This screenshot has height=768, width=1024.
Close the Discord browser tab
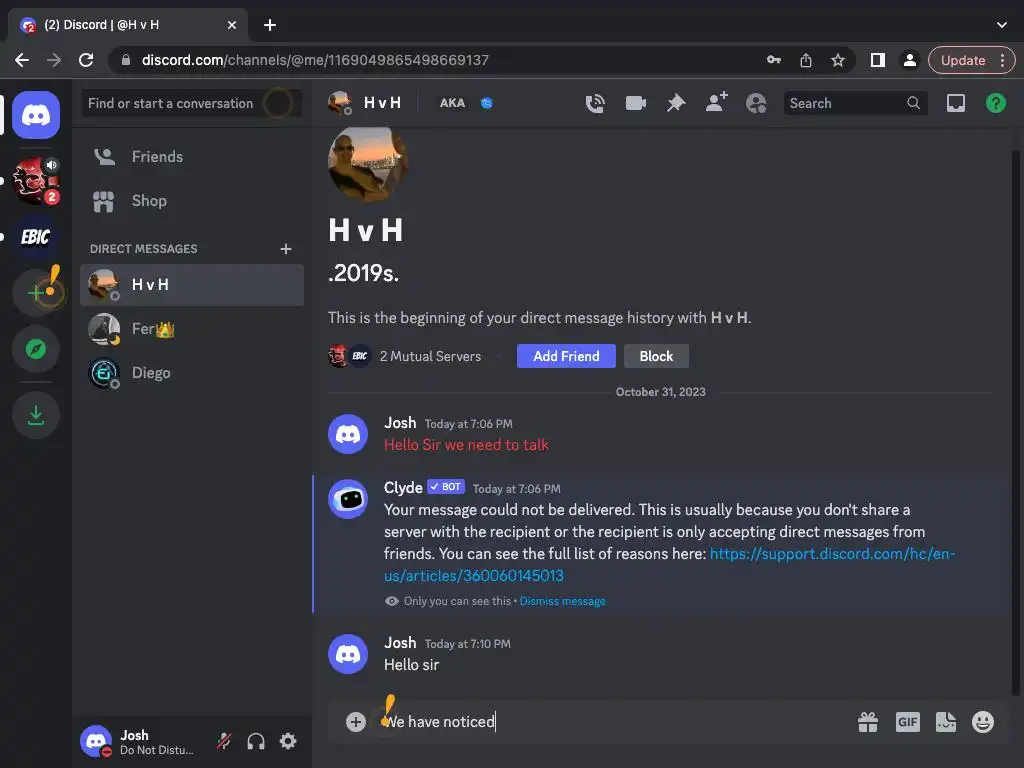[x=232, y=25]
